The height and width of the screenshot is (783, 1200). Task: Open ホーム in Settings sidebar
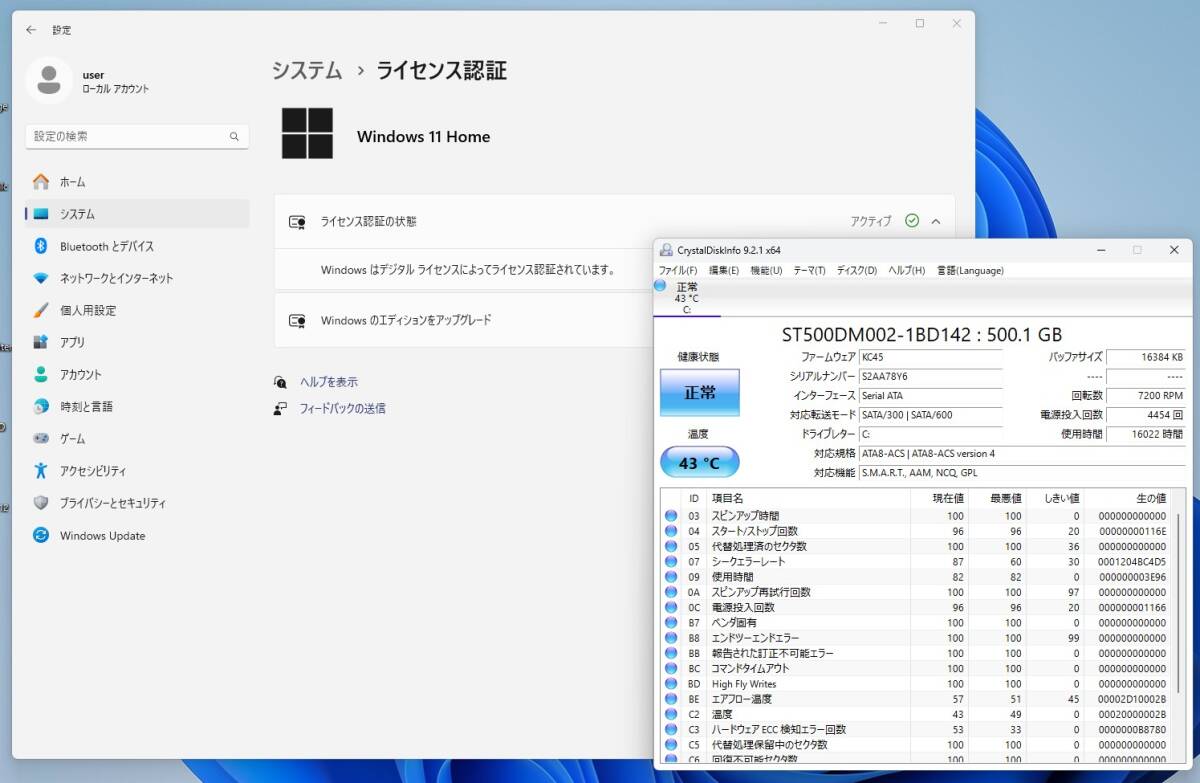click(x=137, y=182)
